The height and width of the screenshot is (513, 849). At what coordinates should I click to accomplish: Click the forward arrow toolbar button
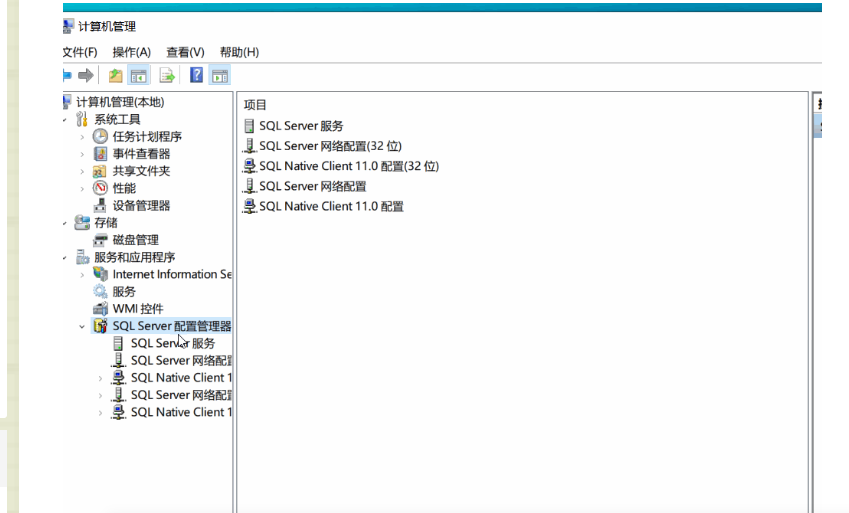pyautogui.click(x=86, y=75)
